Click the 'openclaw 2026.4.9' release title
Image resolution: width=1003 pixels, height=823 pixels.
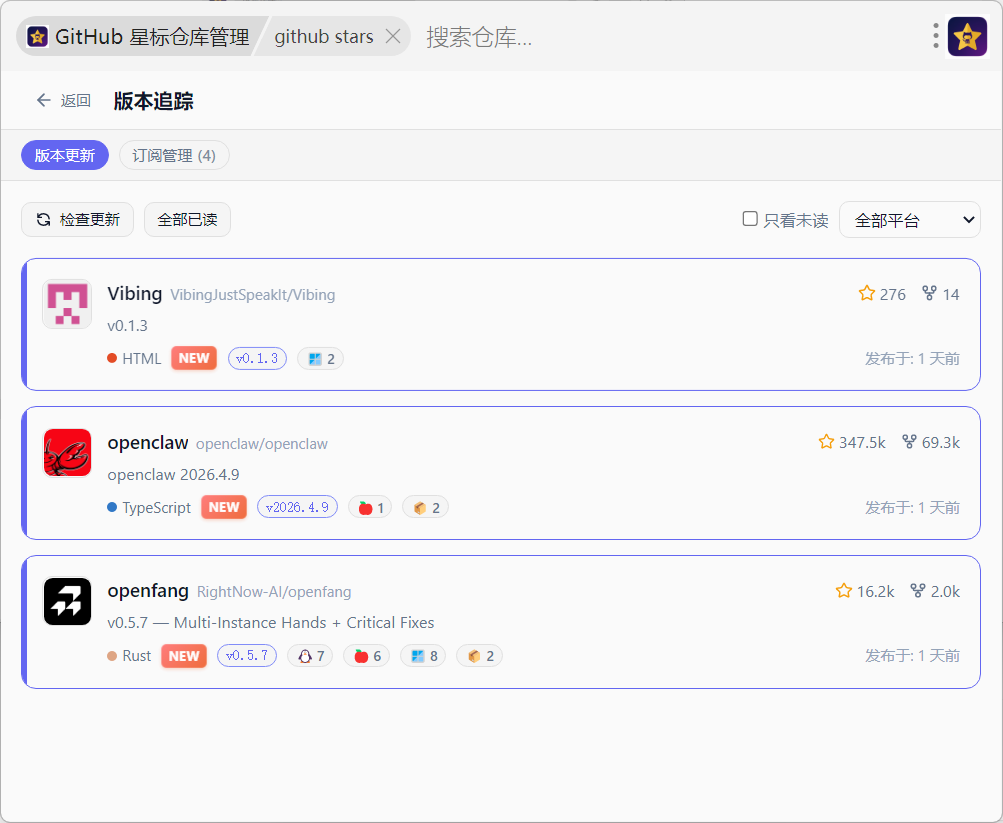tap(173, 474)
